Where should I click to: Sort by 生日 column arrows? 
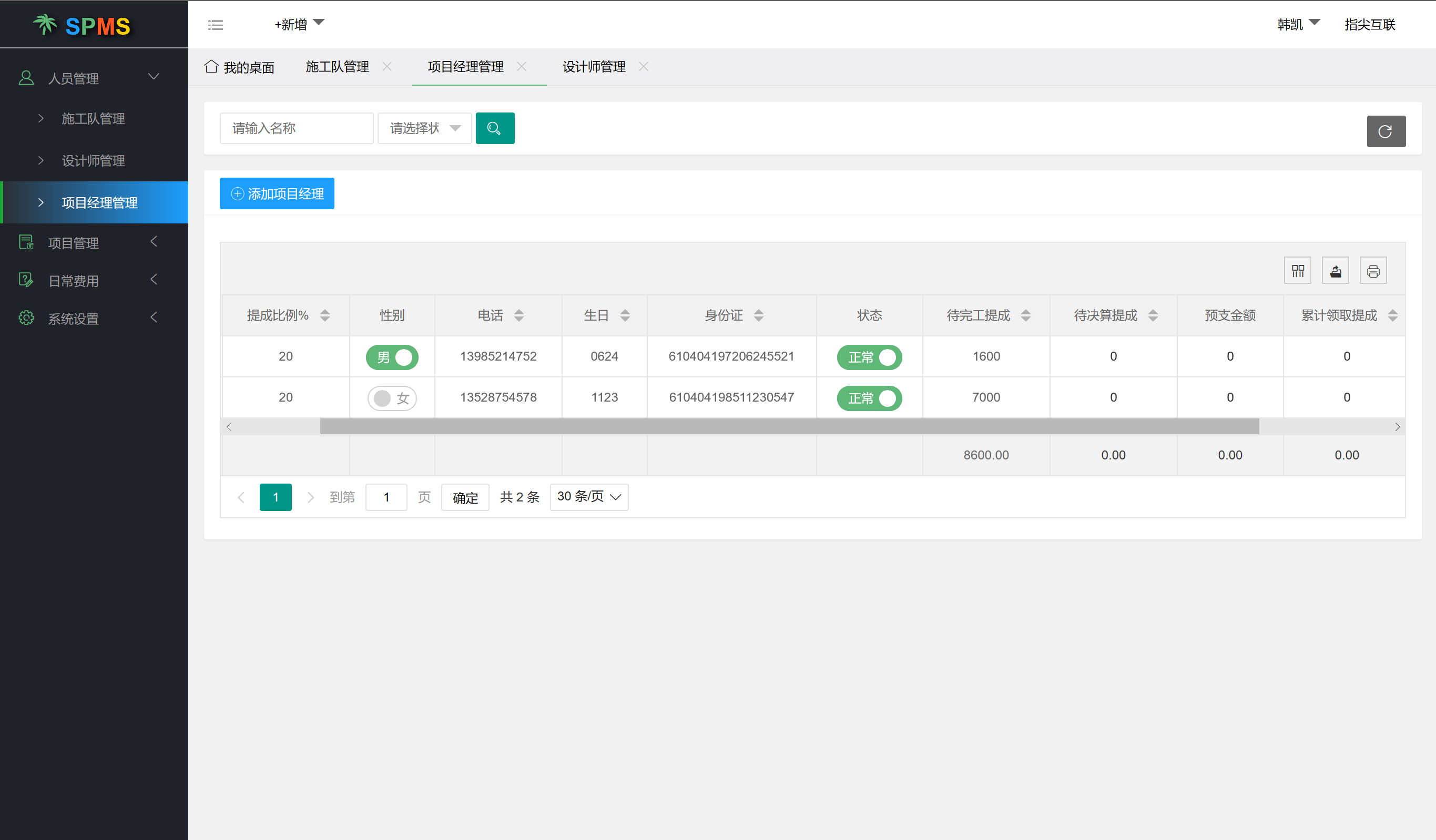point(625,315)
